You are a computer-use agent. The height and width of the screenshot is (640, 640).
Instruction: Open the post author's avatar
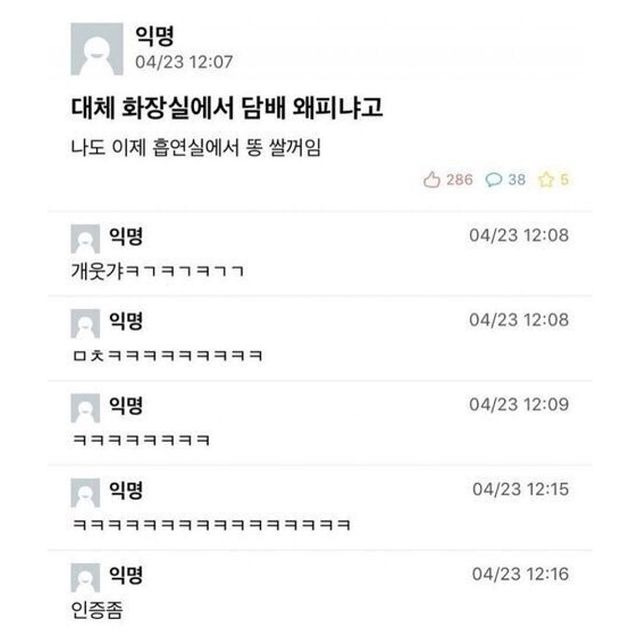(97, 49)
